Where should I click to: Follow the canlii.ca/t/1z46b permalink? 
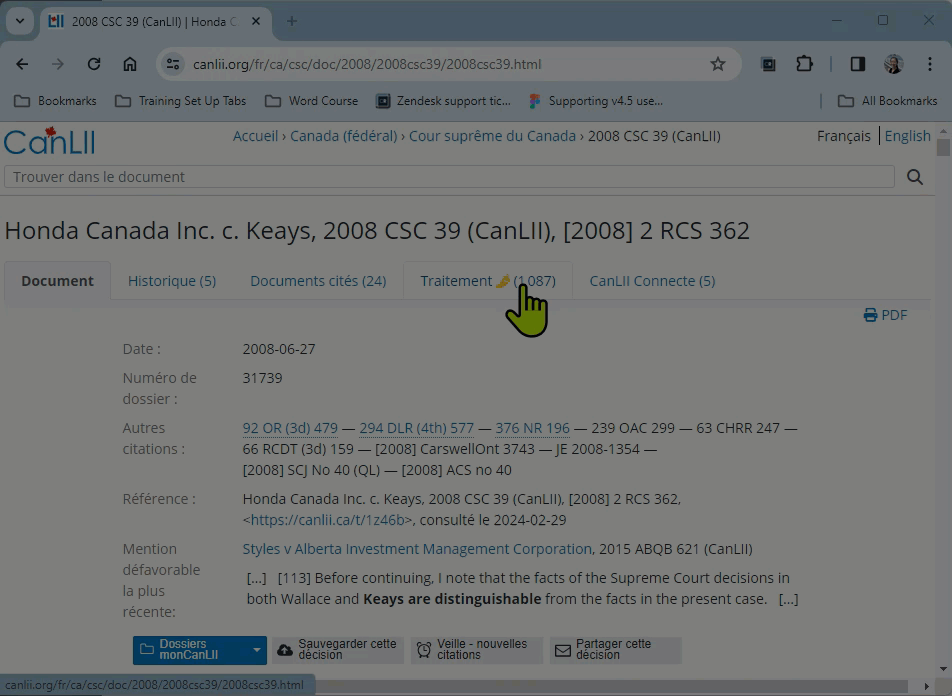328,520
